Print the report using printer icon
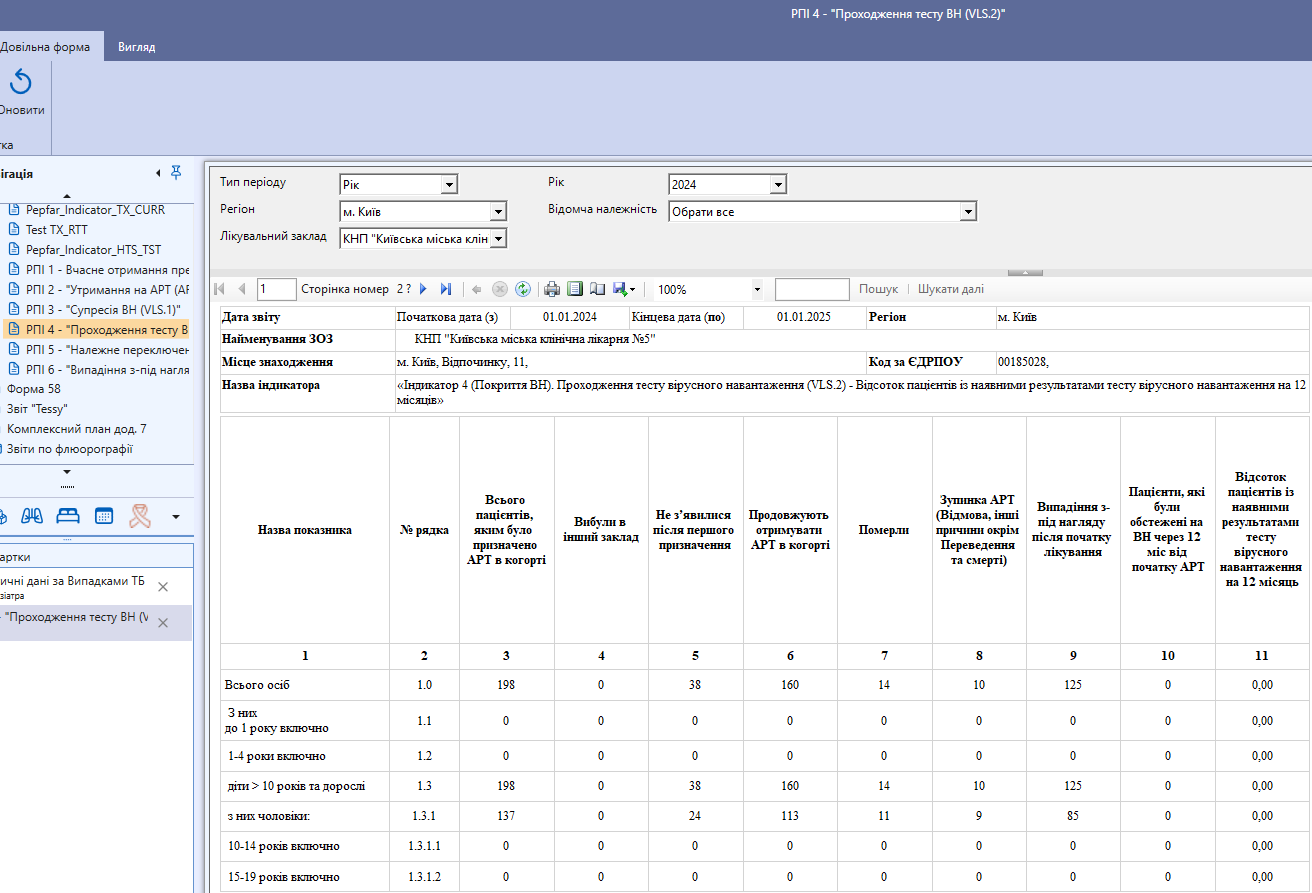The width and height of the screenshot is (1312, 893). (552, 289)
